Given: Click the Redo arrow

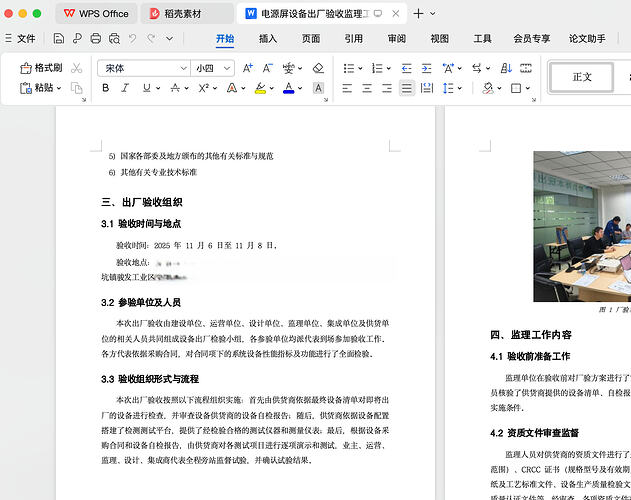Looking at the screenshot, I should 151,39.
